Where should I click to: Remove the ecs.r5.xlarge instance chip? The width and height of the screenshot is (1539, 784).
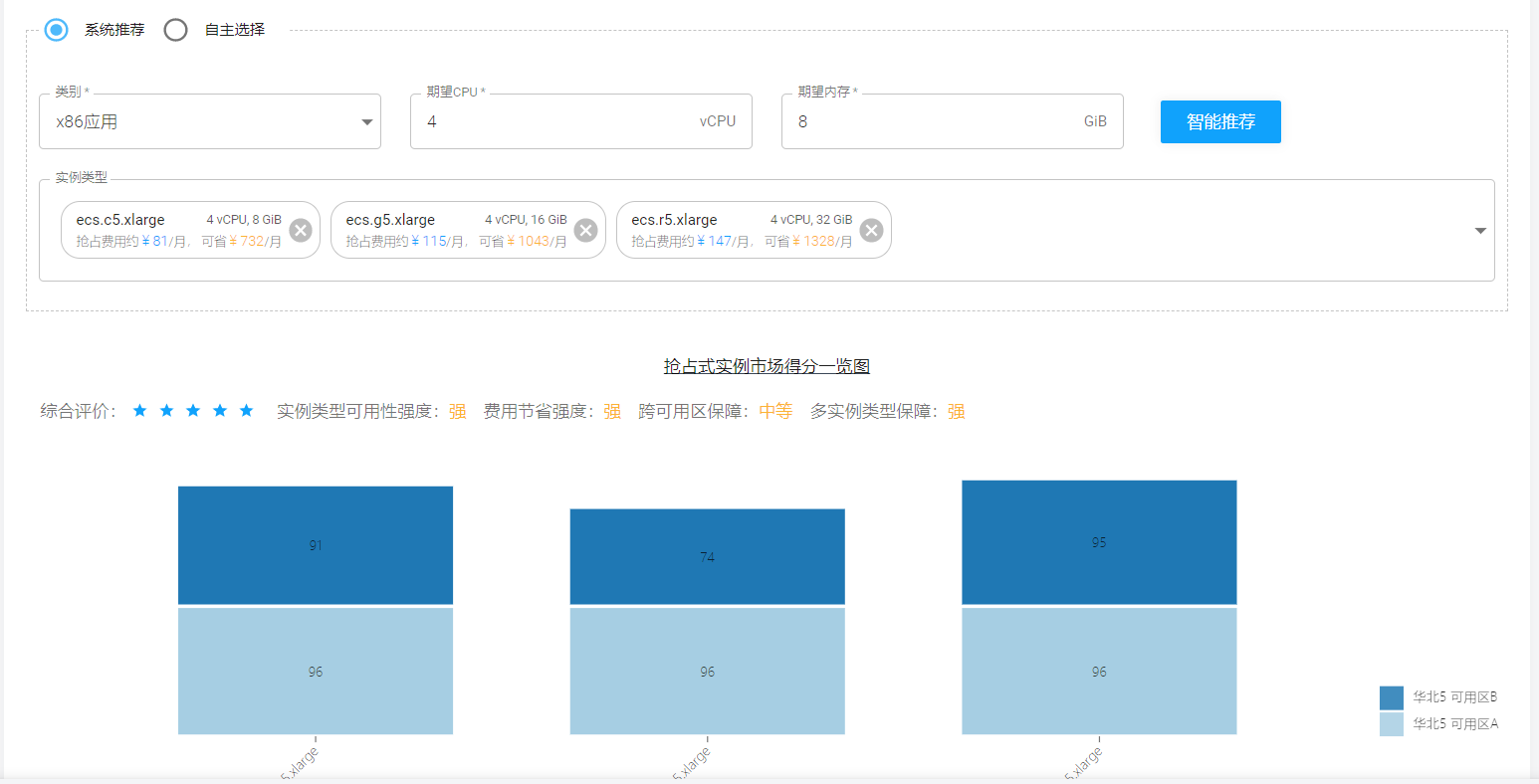pos(871,231)
